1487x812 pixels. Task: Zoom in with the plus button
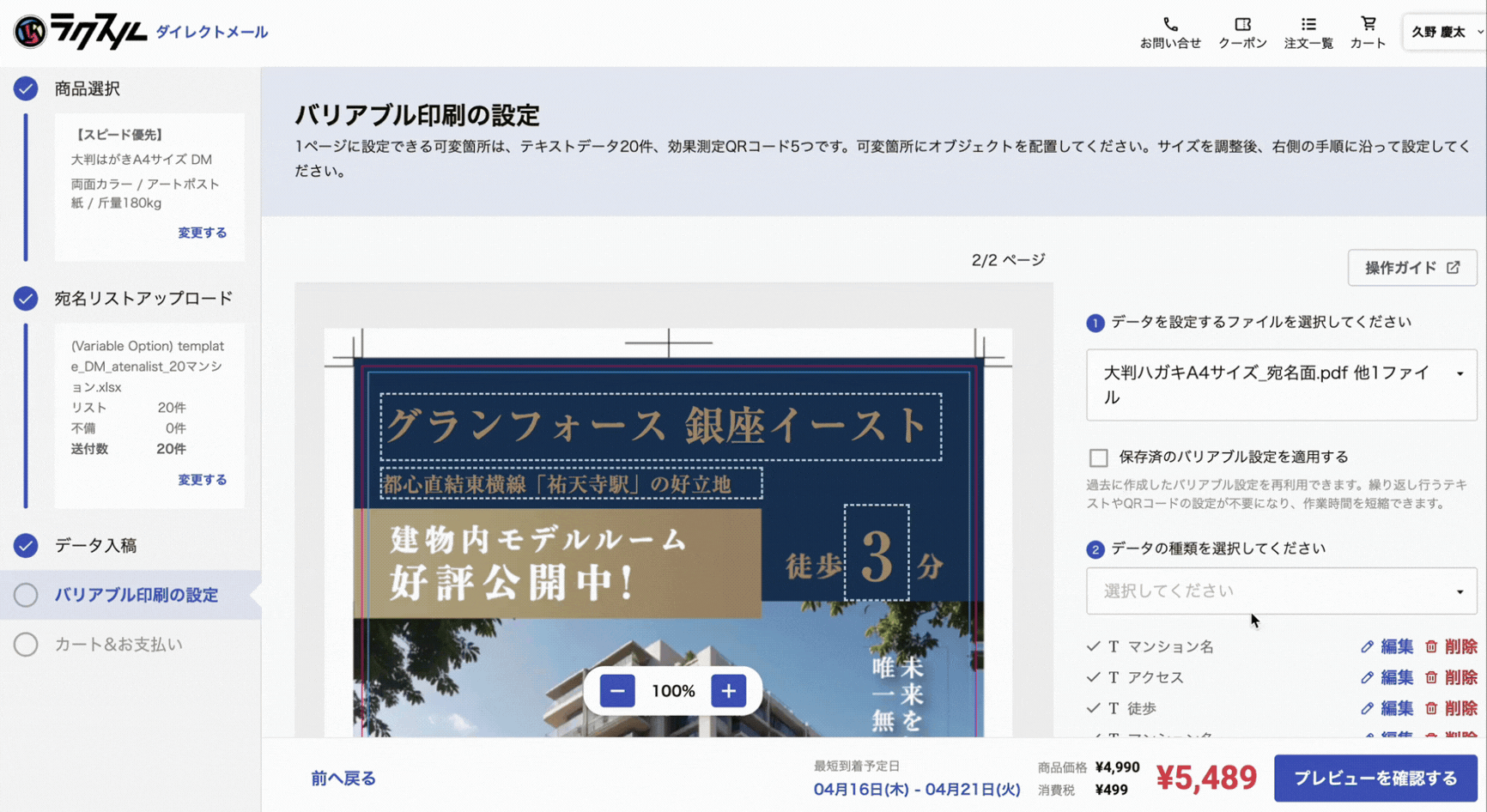click(728, 691)
